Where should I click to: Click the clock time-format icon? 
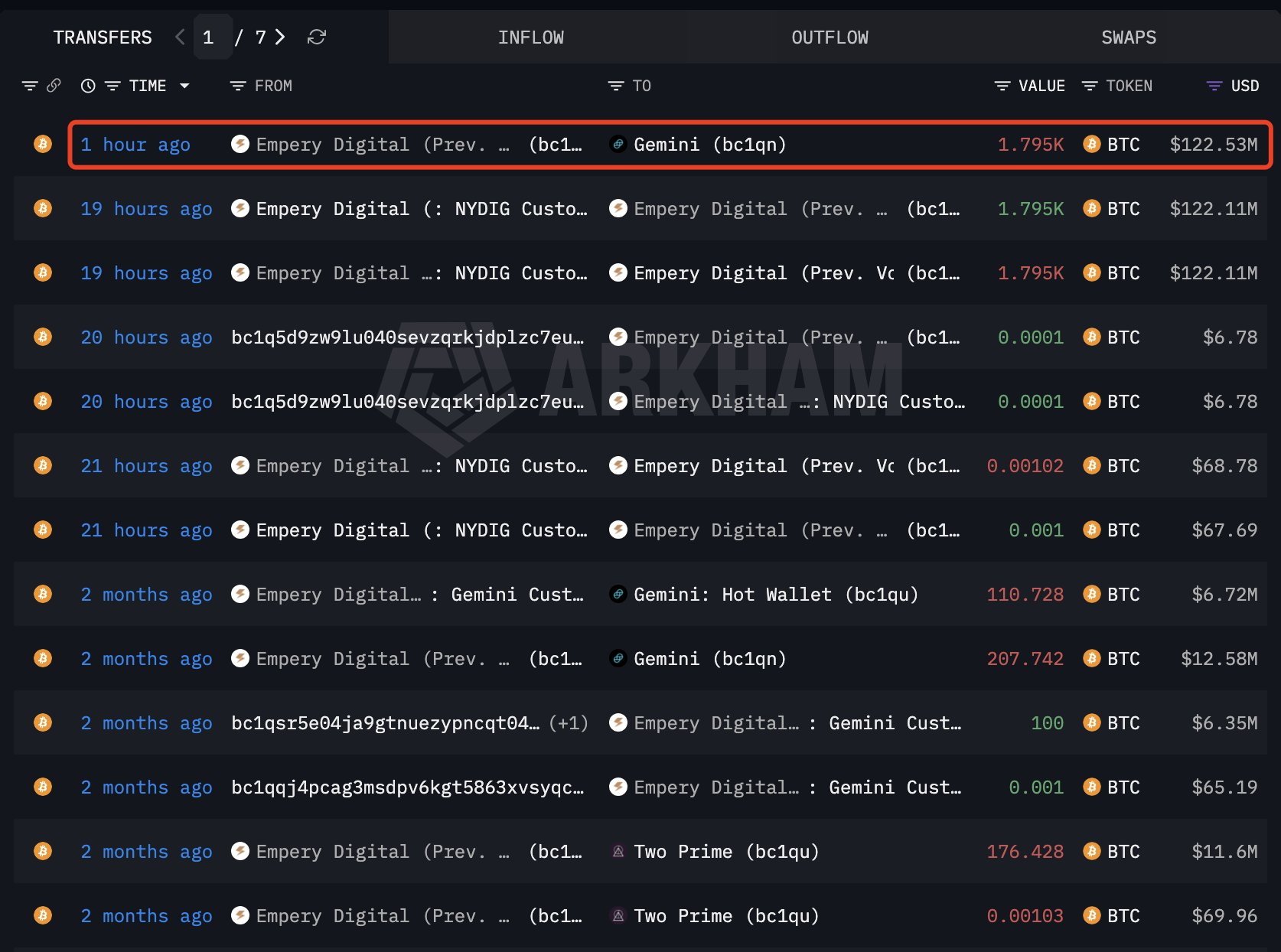(x=88, y=86)
